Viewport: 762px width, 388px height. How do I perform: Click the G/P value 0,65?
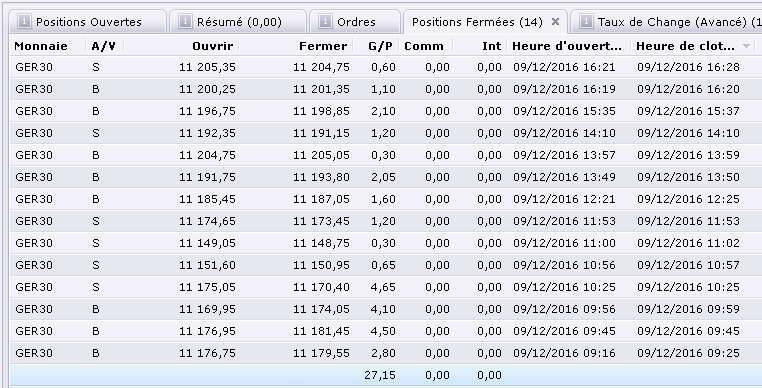(x=383, y=265)
